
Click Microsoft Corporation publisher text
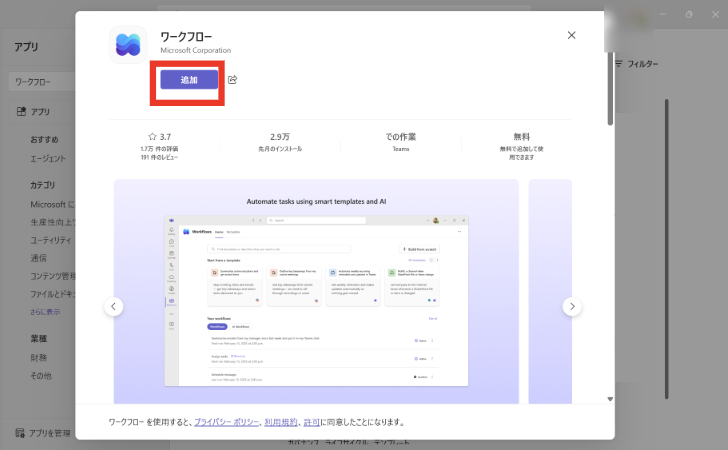pyautogui.click(x=195, y=50)
